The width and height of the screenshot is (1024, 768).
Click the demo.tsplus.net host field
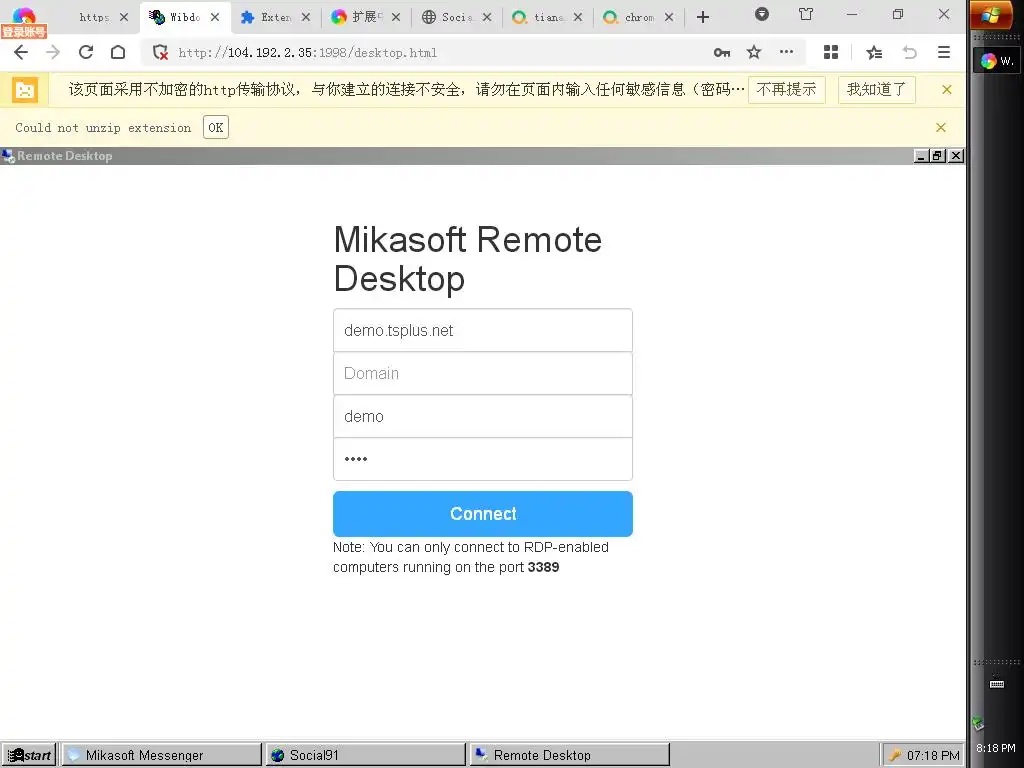coord(483,330)
